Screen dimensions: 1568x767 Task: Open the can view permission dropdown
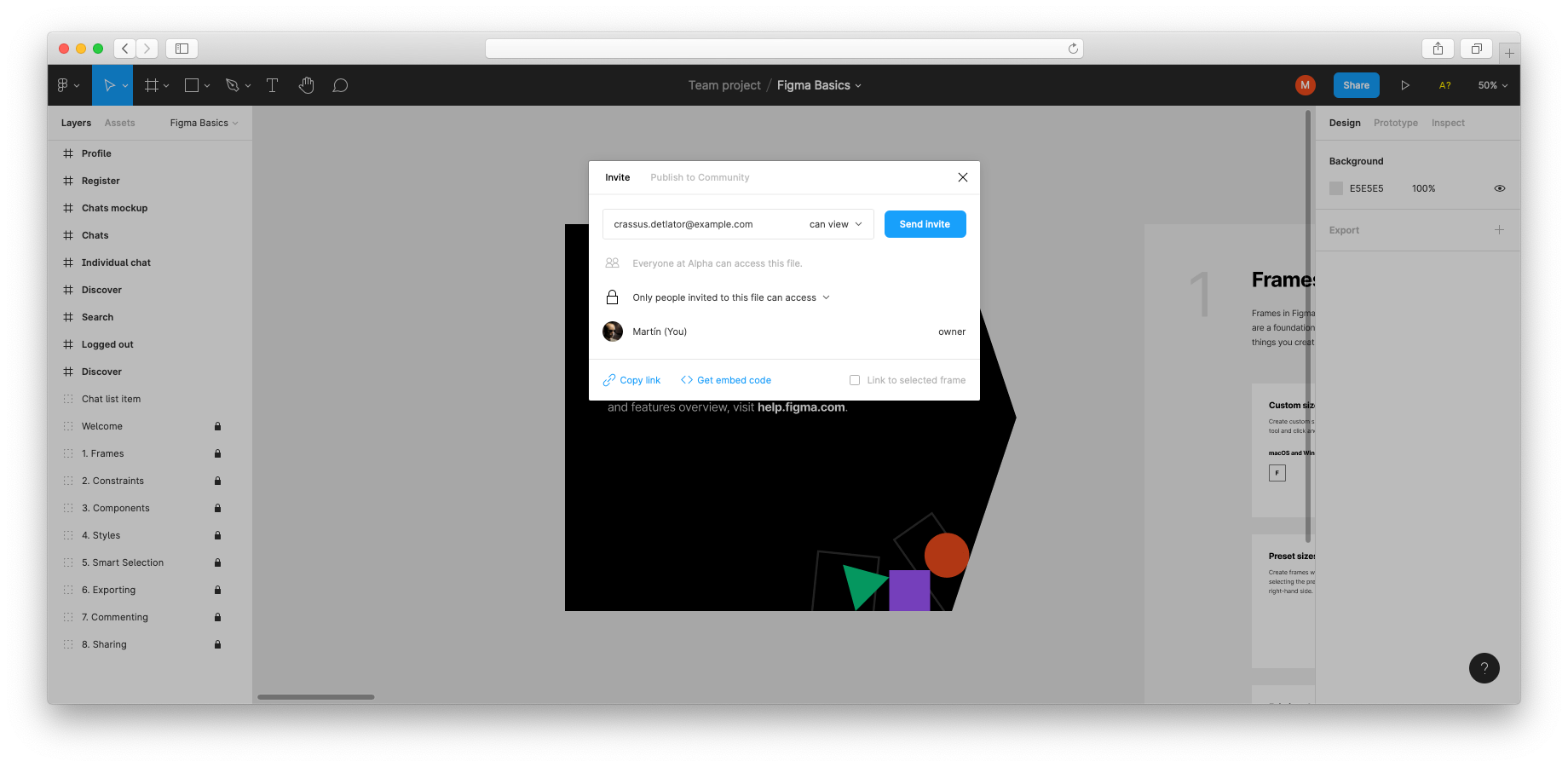click(x=836, y=224)
